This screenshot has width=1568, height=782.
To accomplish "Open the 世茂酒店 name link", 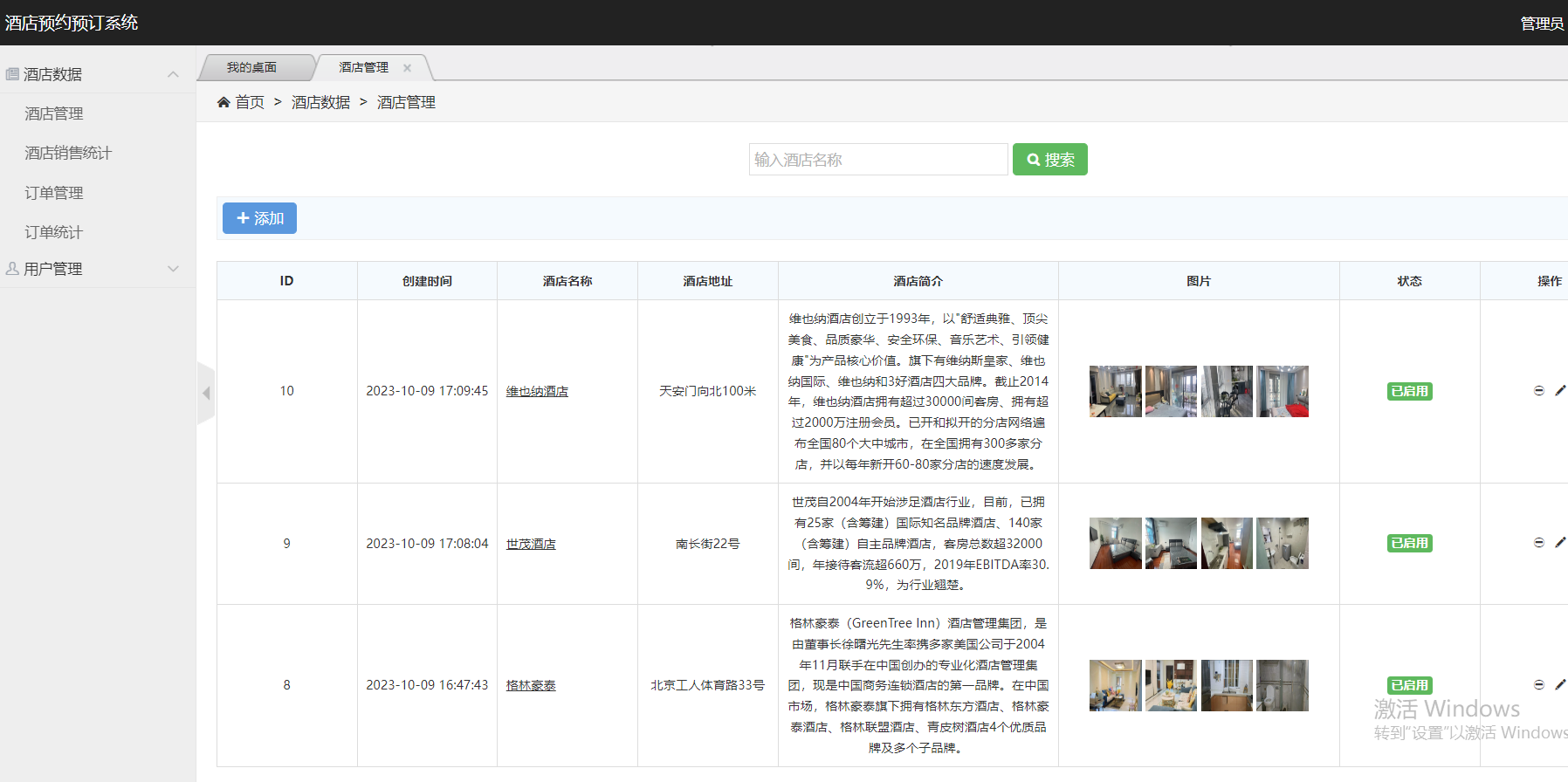I will pyautogui.click(x=531, y=544).
